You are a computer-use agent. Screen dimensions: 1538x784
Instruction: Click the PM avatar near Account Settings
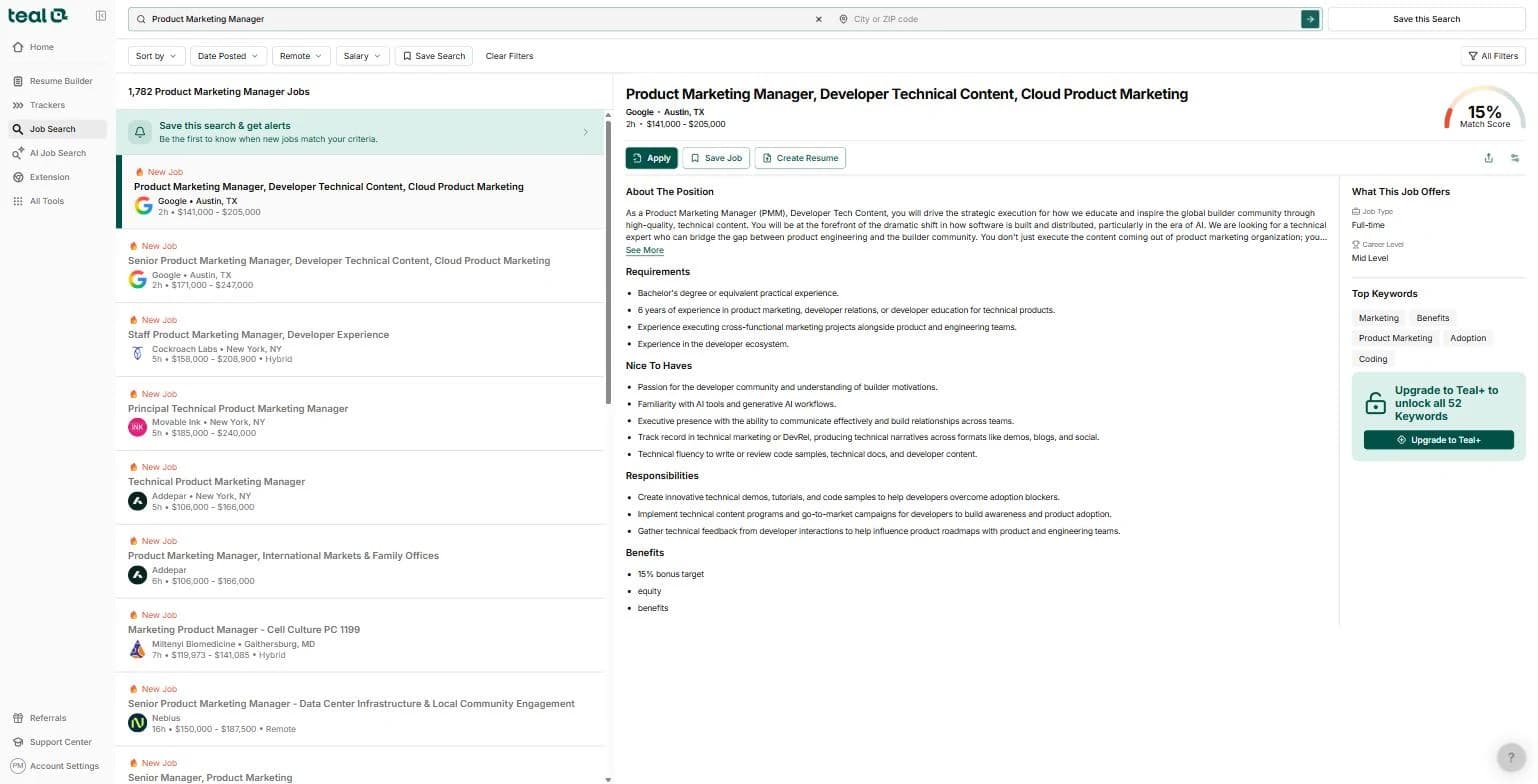tap(17, 766)
